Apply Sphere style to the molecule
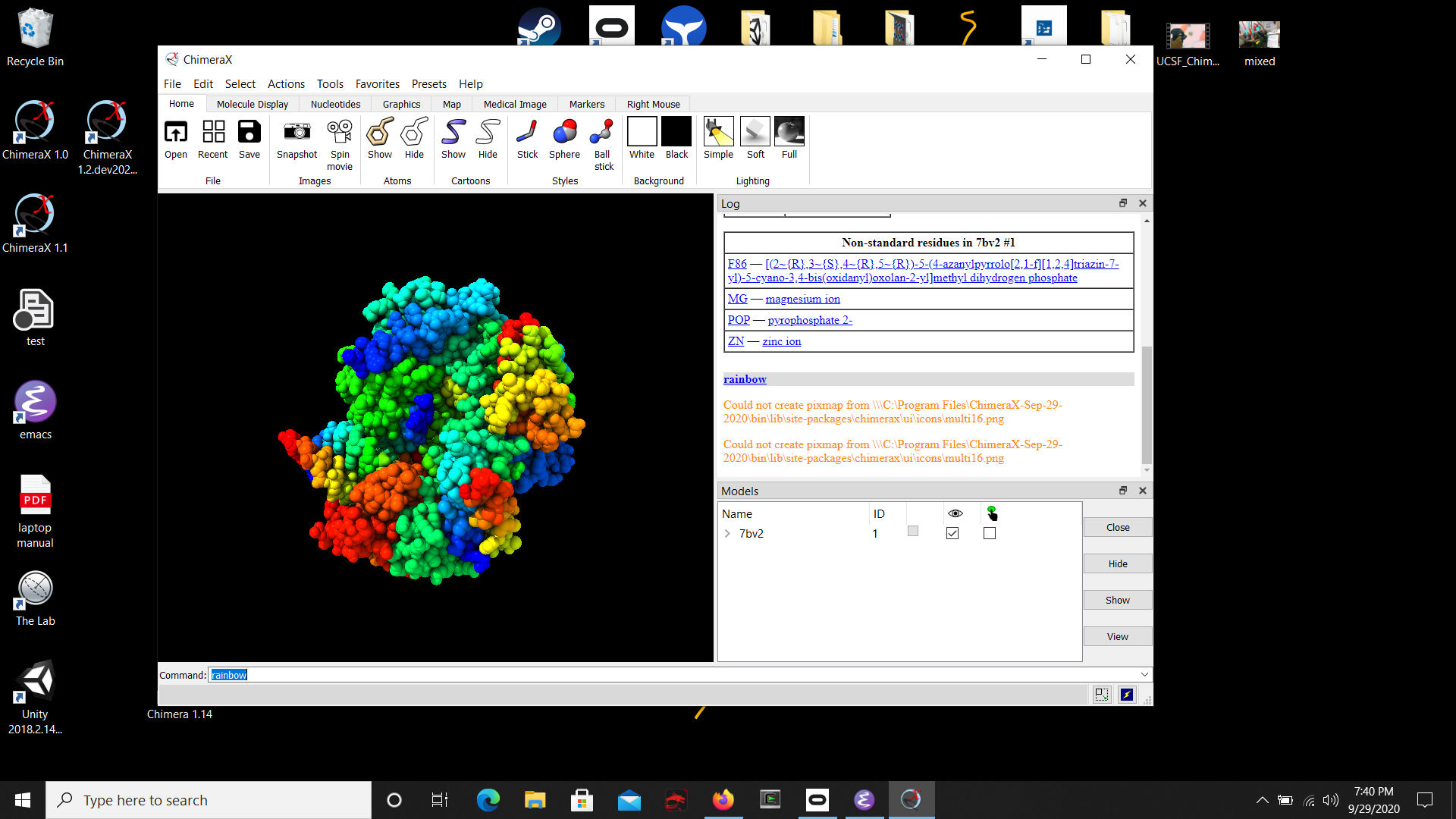The height and width of the screenshot is (819, 1456). click(x=564, y=133)
